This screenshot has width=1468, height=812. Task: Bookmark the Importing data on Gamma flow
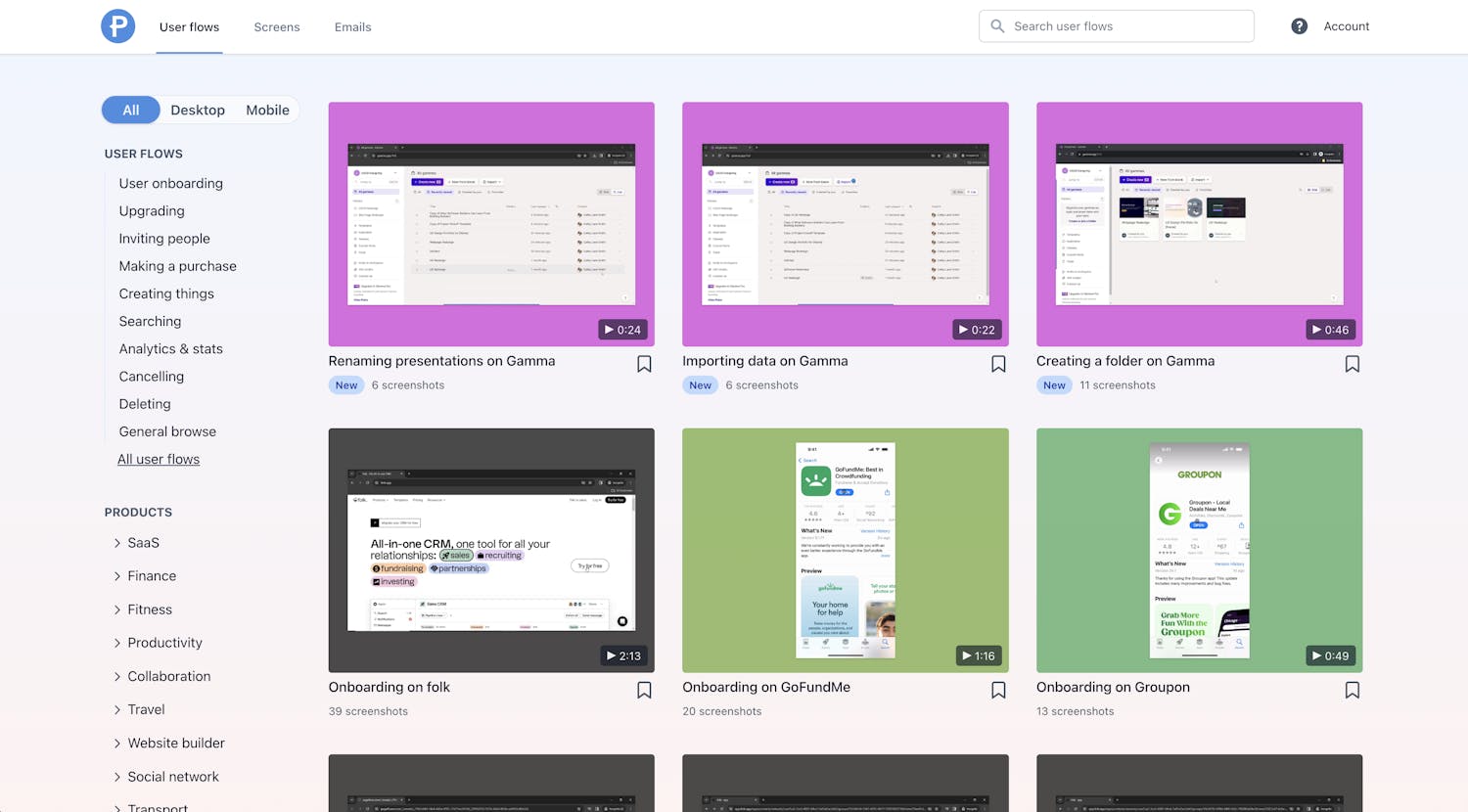998,364
